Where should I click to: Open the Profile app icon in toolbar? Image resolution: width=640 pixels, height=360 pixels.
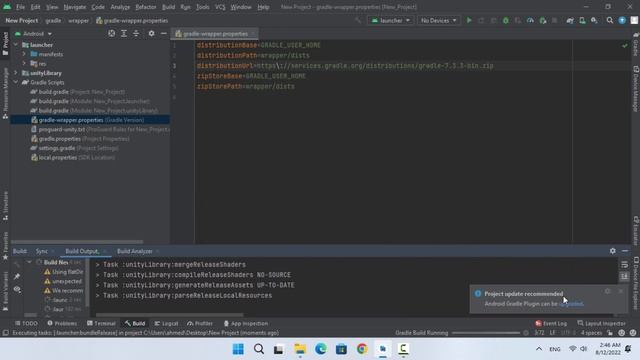coord(530,20)
